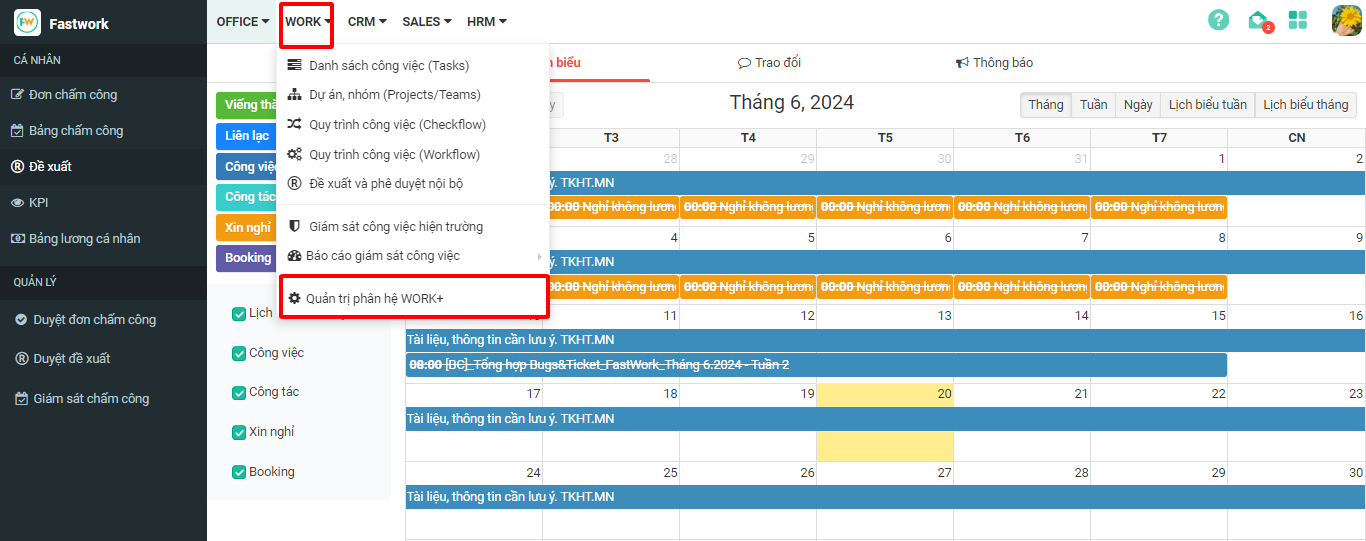Expand Báo cáo giám sát công việc submenu
The height and width of the screenshot is (541, 1366).
[384, 256]
